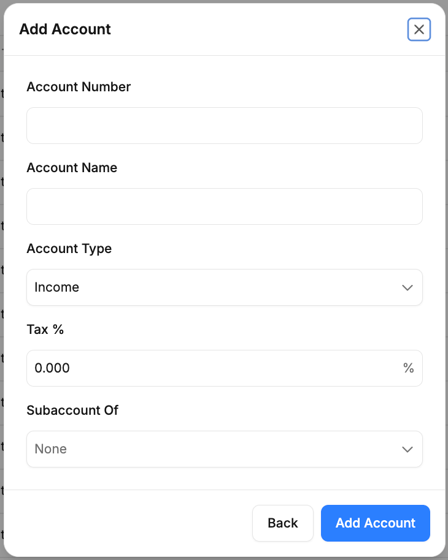Image resolution: width=448 pixels, height=560 pixels.
Task: Submit with the blue Add Account button
Action: 375,523
